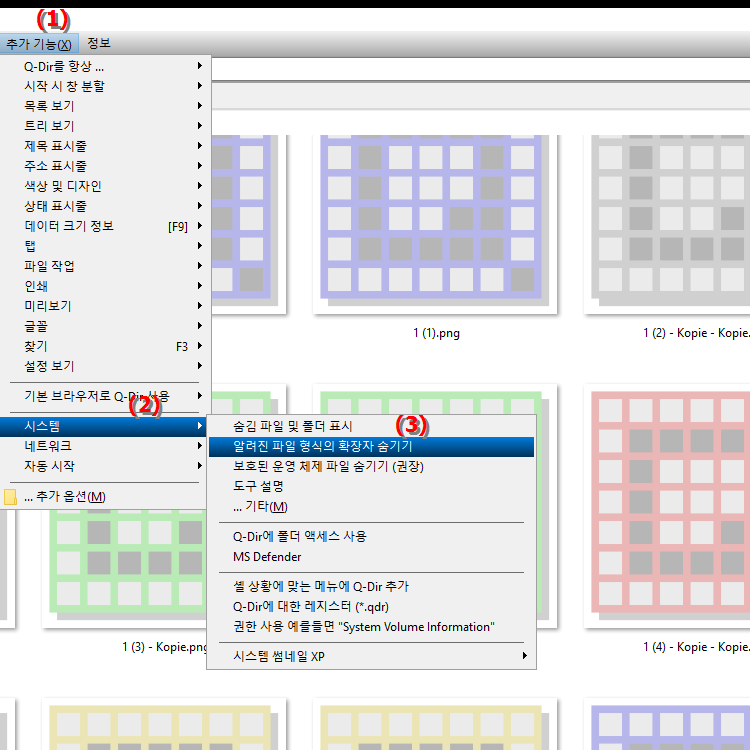This screenshot has width=750, height=750.
Task: Click the ... 기타(M) entry
Action: click(x=371, y=507)
